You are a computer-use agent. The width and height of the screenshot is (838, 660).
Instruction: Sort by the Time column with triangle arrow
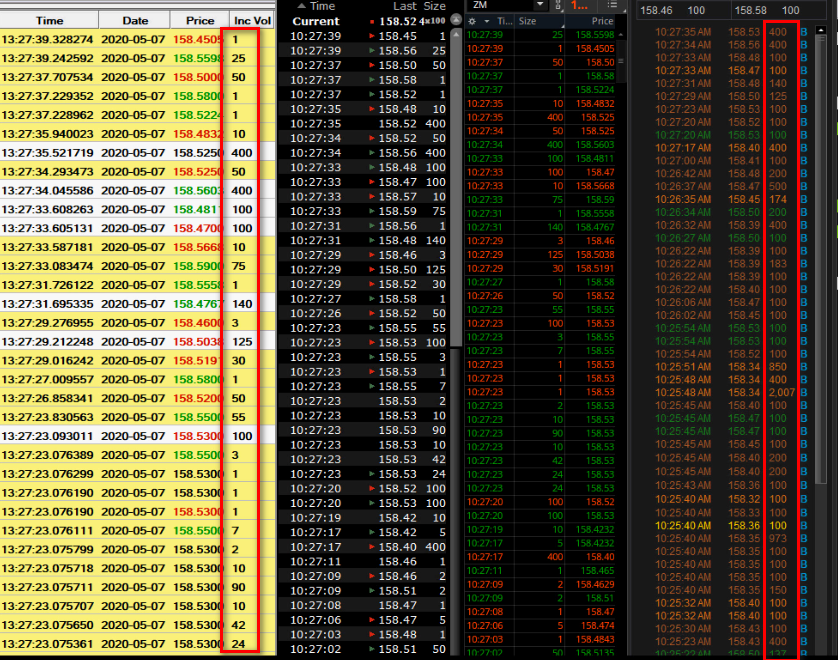click(x=316, y=6)
